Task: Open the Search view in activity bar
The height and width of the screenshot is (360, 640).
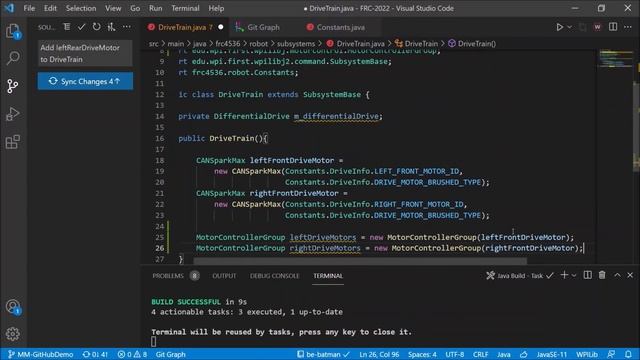Action: [x=13, y=58]
